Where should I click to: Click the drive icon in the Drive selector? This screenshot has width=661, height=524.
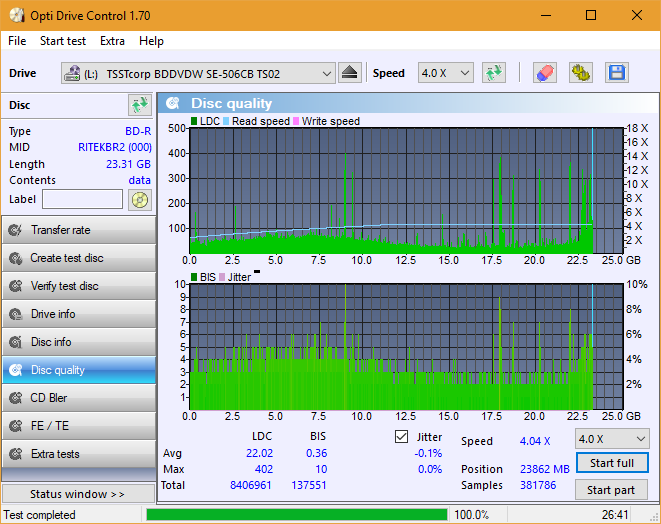point(72,73)
